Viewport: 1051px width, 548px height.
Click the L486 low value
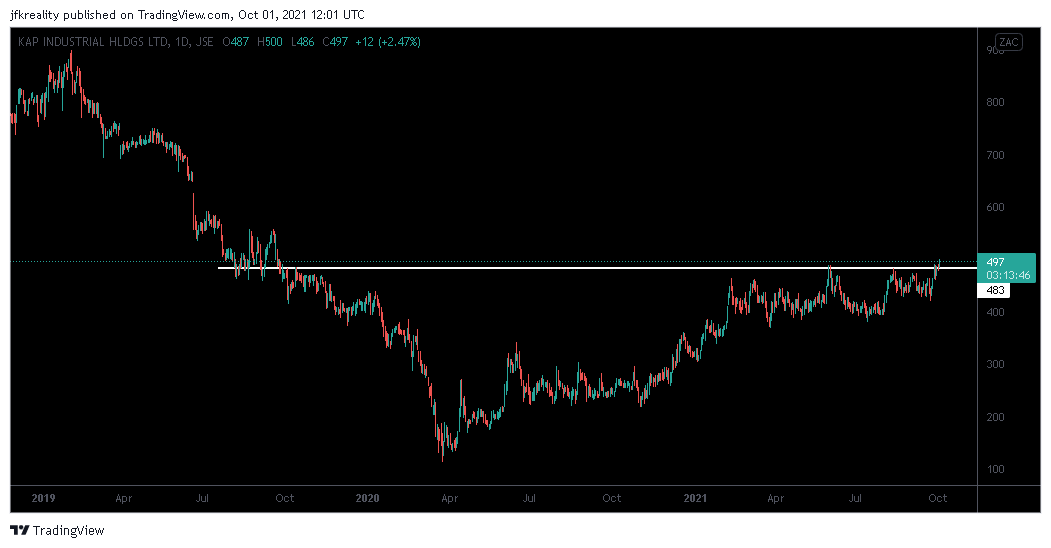click(x=302, y=42)
